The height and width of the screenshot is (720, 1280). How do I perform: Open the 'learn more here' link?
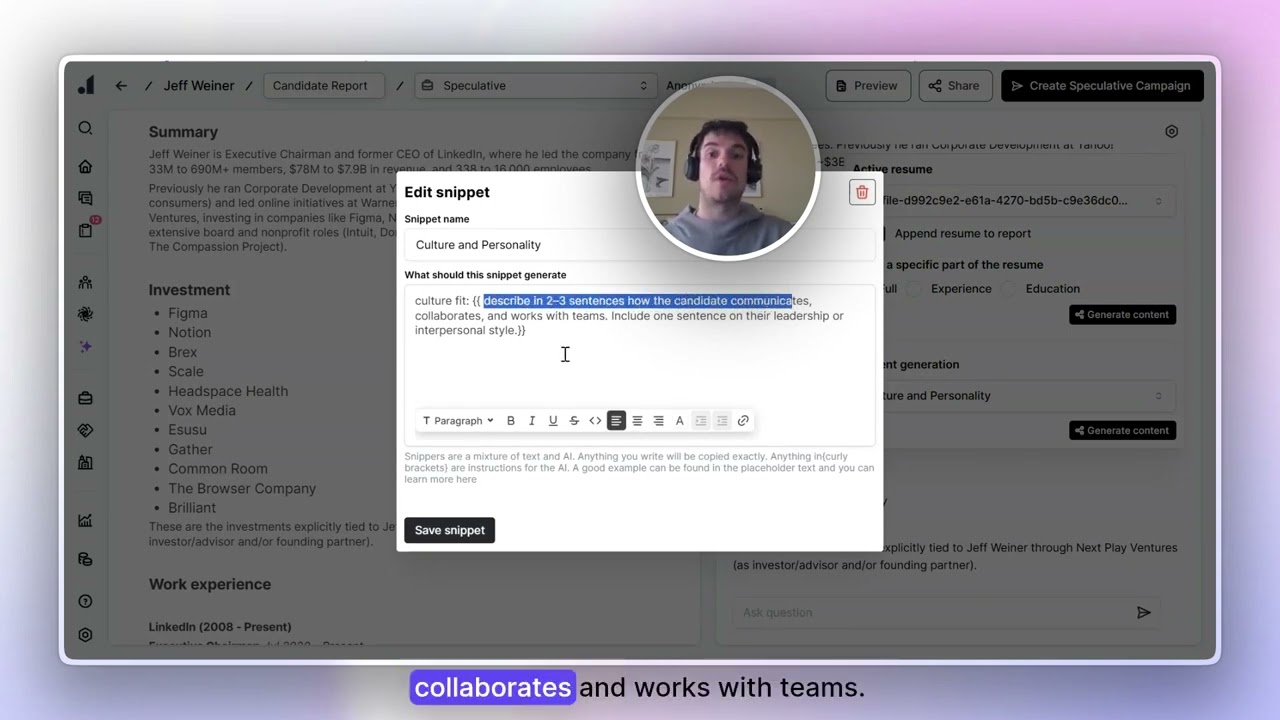(x=440, y=479)
